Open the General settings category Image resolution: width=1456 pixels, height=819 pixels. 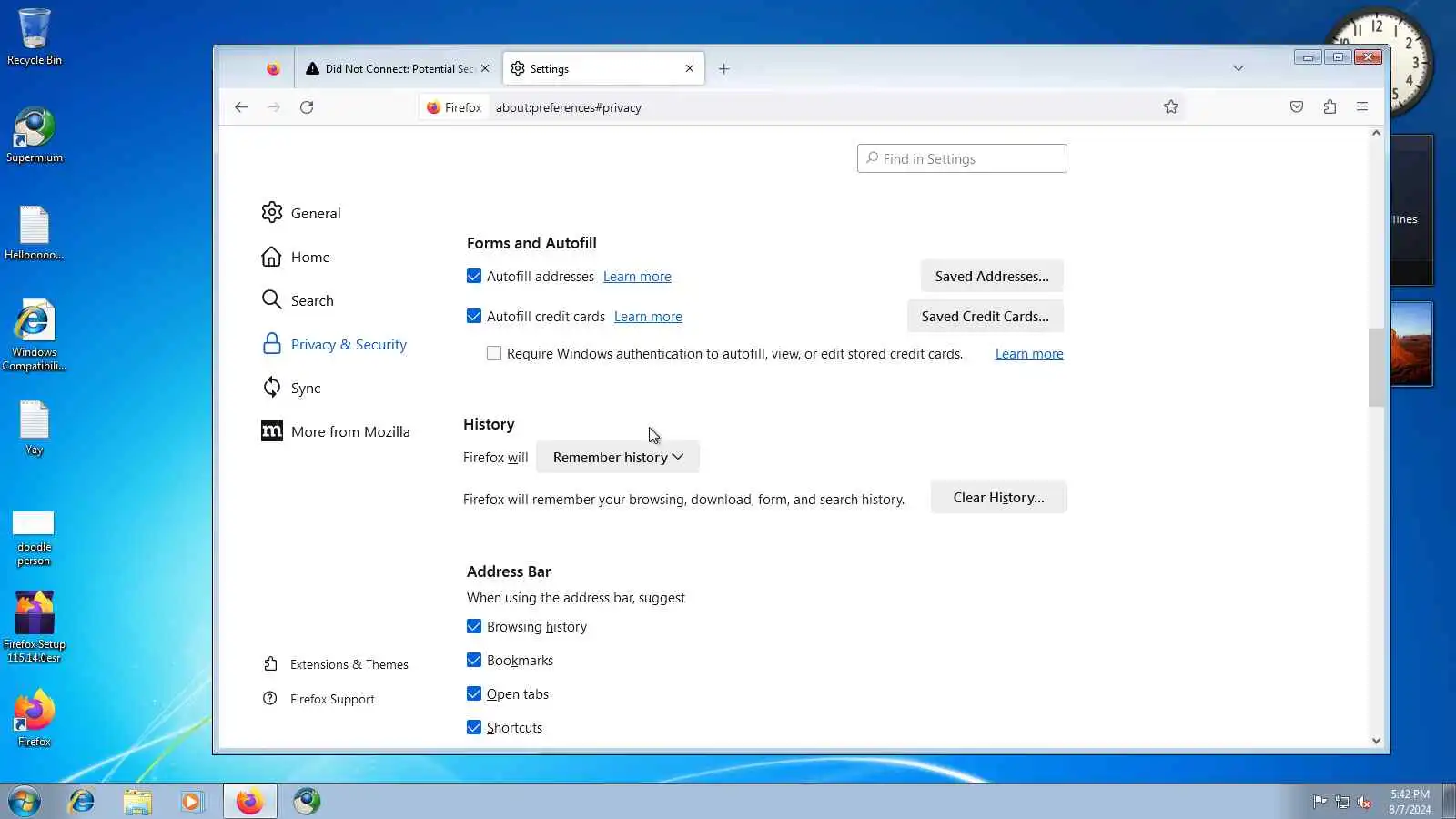pyautogui.click(x=301, y=213)
